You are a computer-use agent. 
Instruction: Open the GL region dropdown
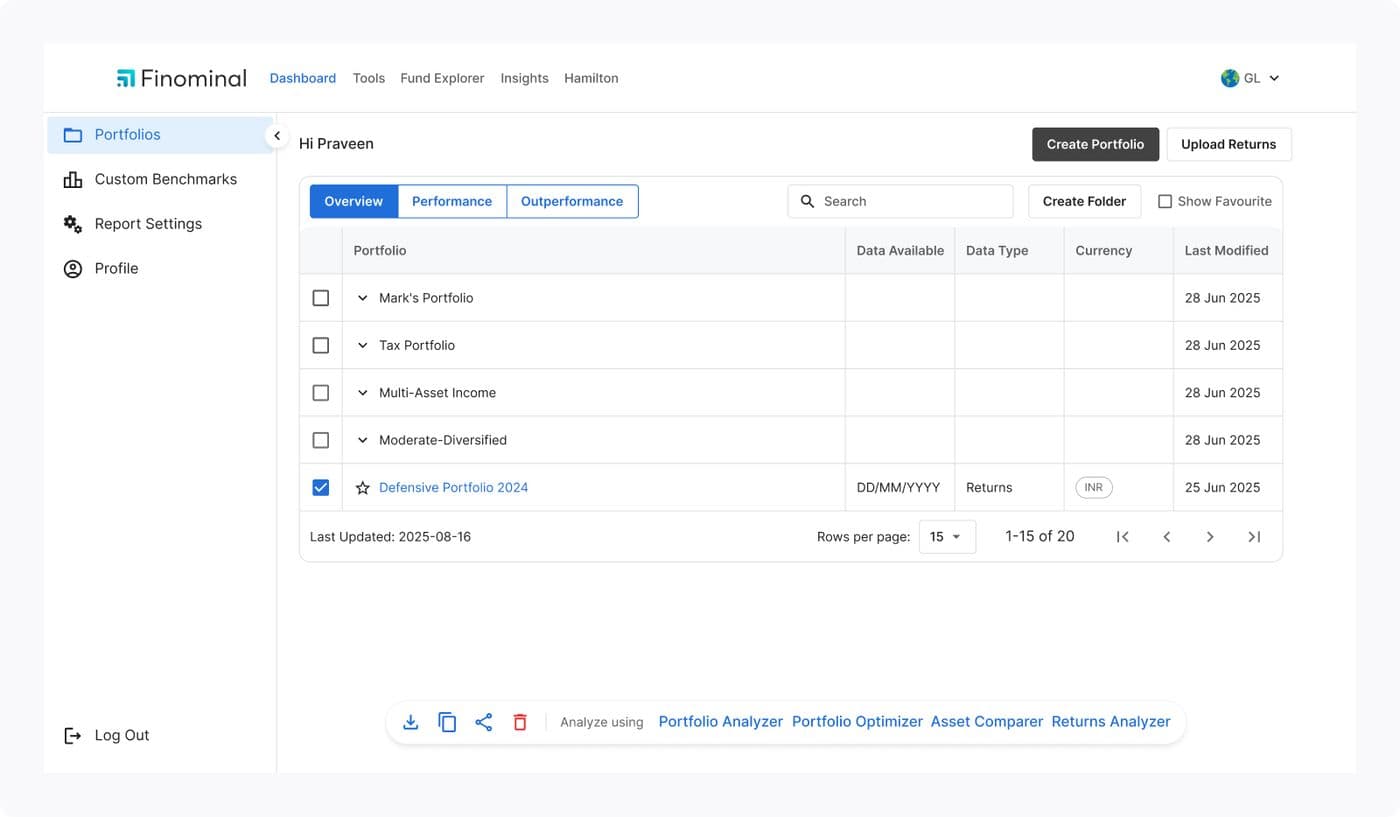1251,78
